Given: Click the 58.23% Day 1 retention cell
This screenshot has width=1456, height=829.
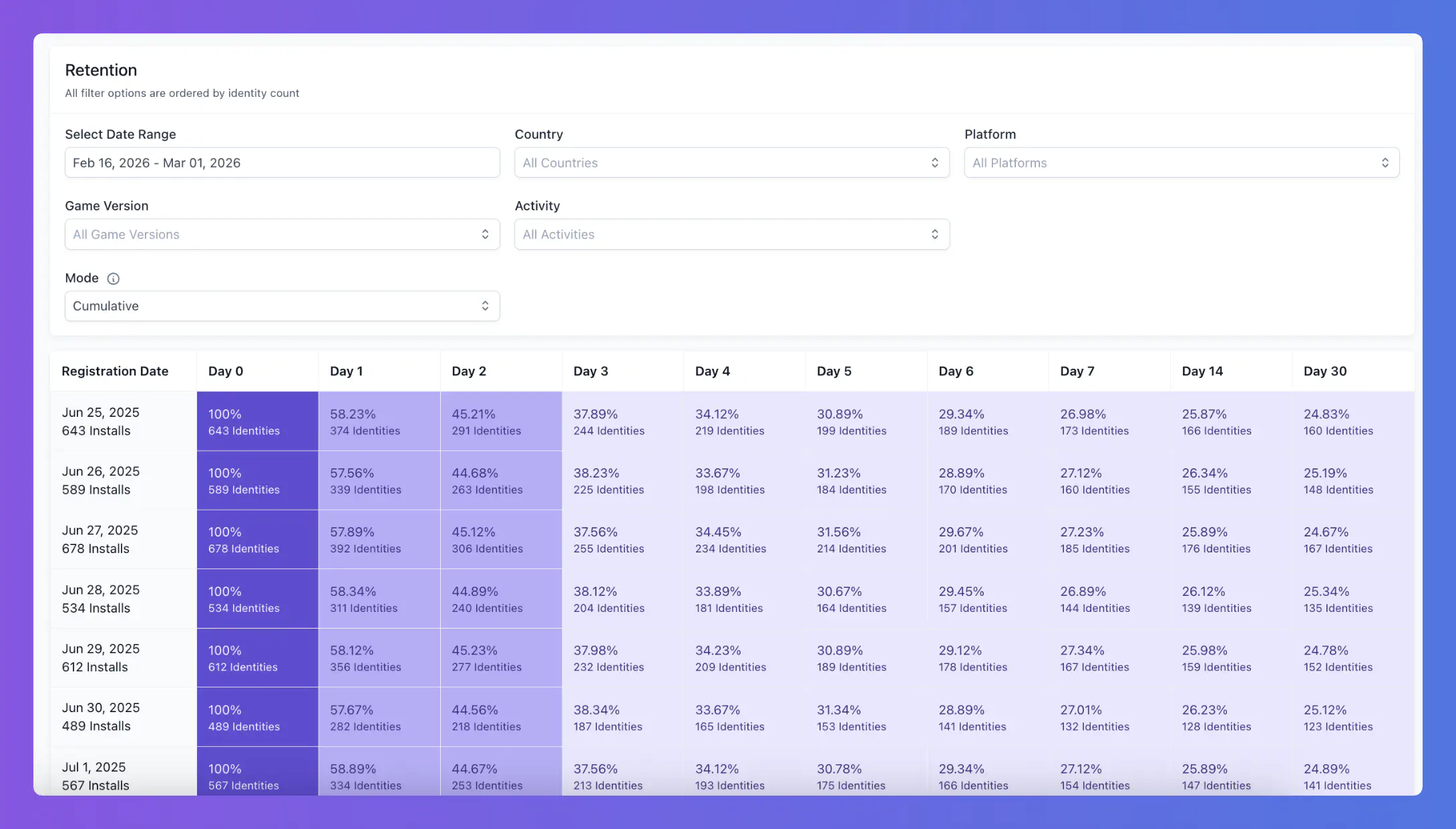Looking at the screenshot, I should click(379, 421).
